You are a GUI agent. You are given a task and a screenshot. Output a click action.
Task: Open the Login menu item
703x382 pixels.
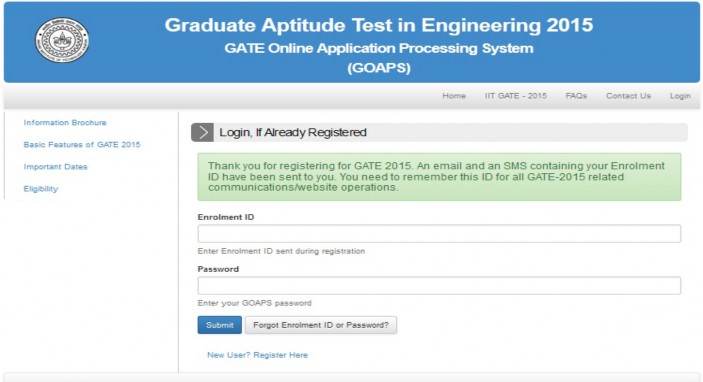click(680, 96)
